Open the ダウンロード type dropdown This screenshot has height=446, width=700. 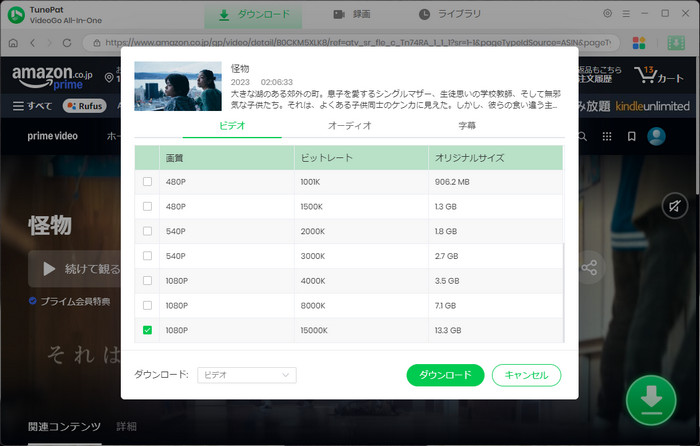(x=247, y=375)
